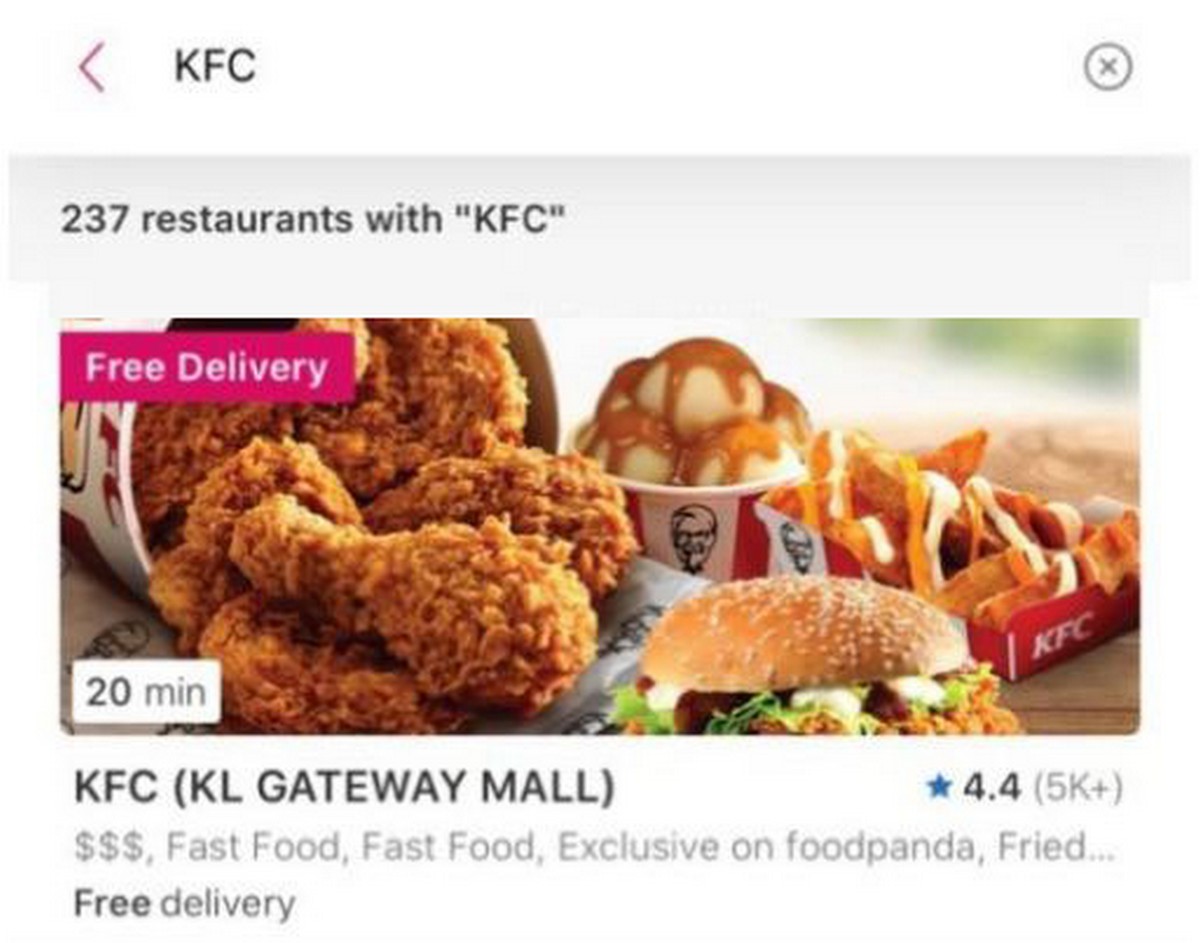Viewport: 1200px width, 943px height.
Task: Tap the blue rating star icon
Action: click(x=938, y=789)
